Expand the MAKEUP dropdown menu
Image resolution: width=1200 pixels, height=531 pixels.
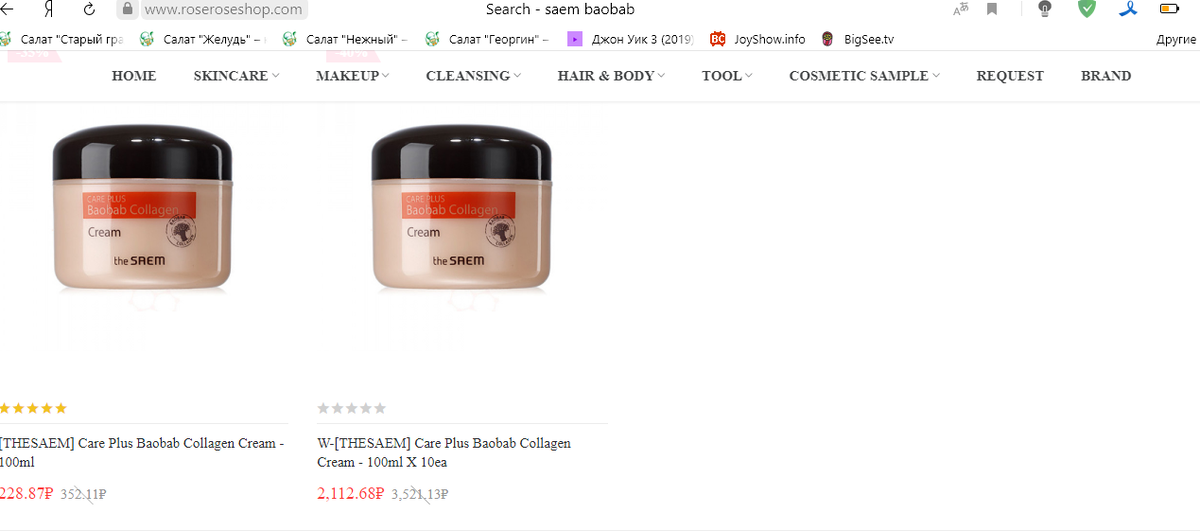(x=352, y=75)
